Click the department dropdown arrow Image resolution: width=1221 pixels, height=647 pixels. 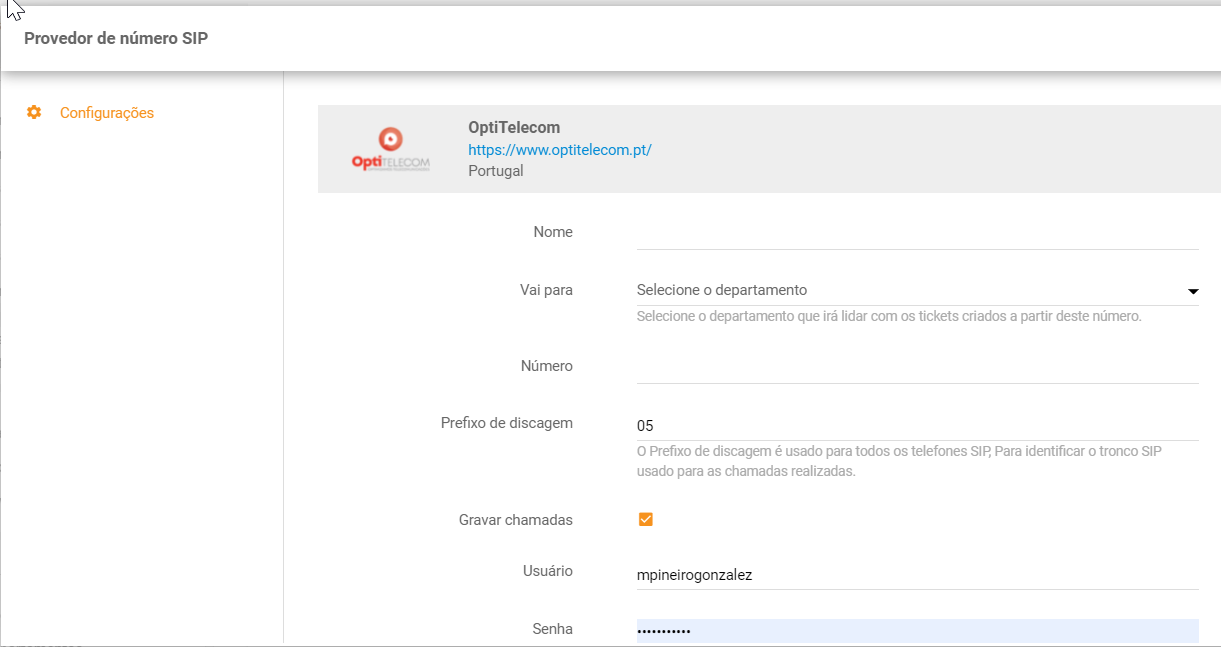pyautogui.click(x=1192, y=291)
